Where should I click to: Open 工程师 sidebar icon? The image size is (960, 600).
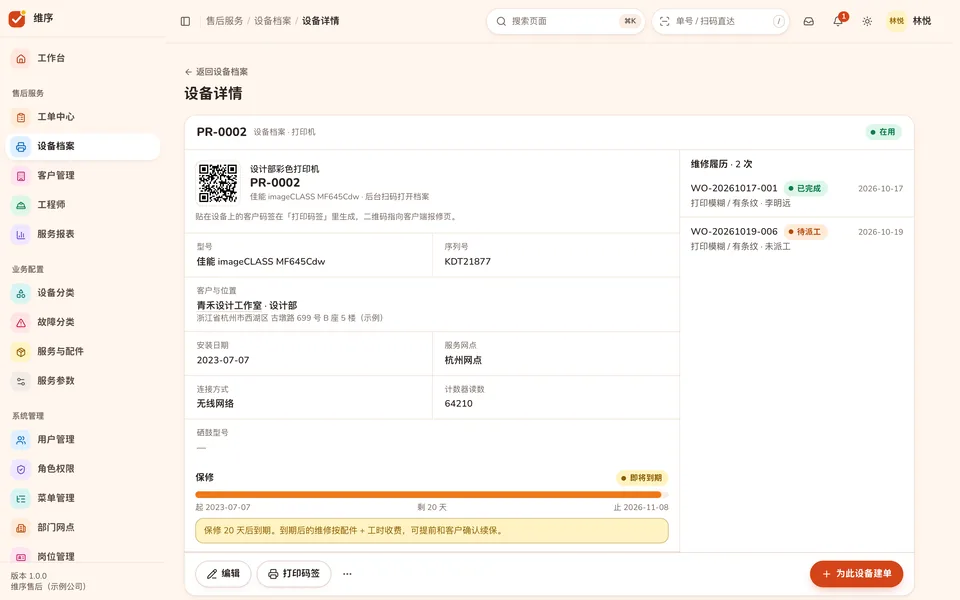21,205
